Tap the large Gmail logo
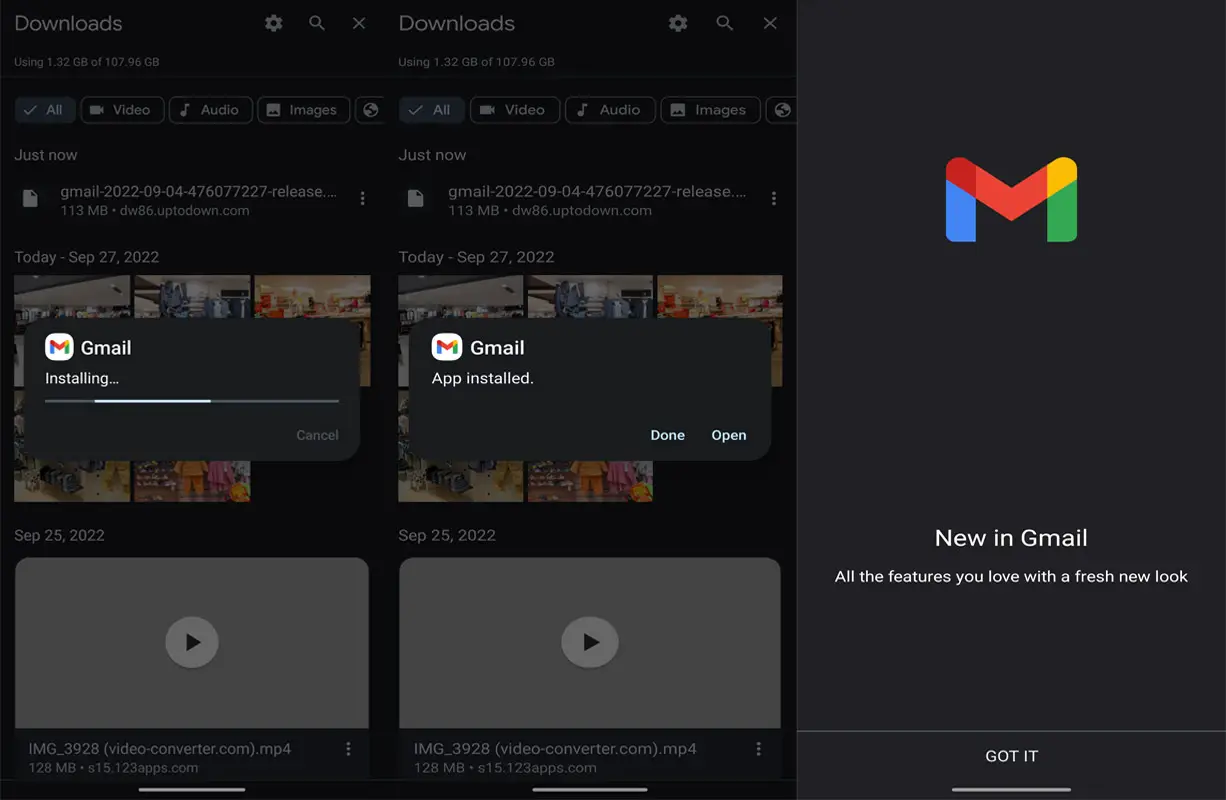 (1011, 199)
